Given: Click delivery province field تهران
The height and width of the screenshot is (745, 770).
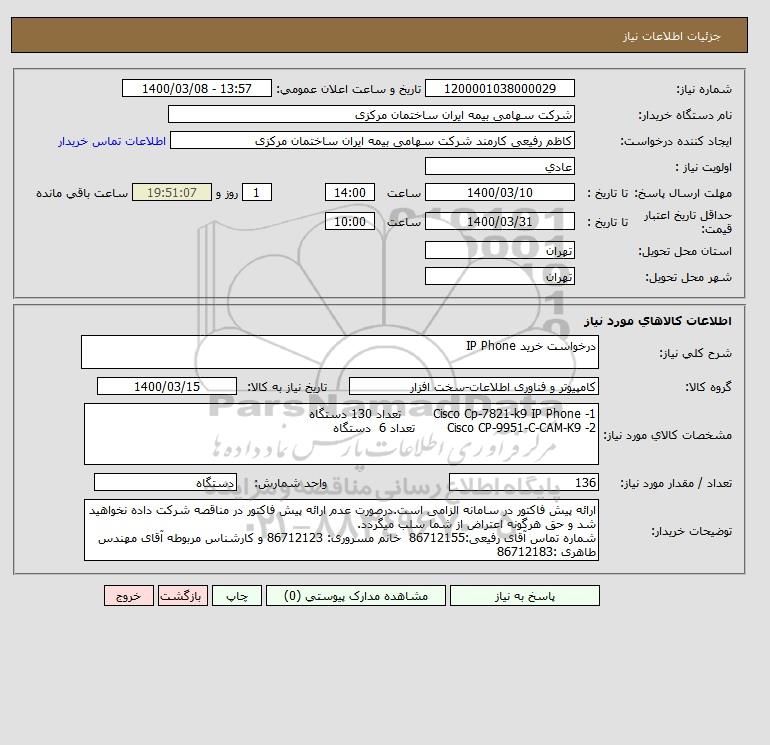Looking at the screenshot, I should coord(499,250).
